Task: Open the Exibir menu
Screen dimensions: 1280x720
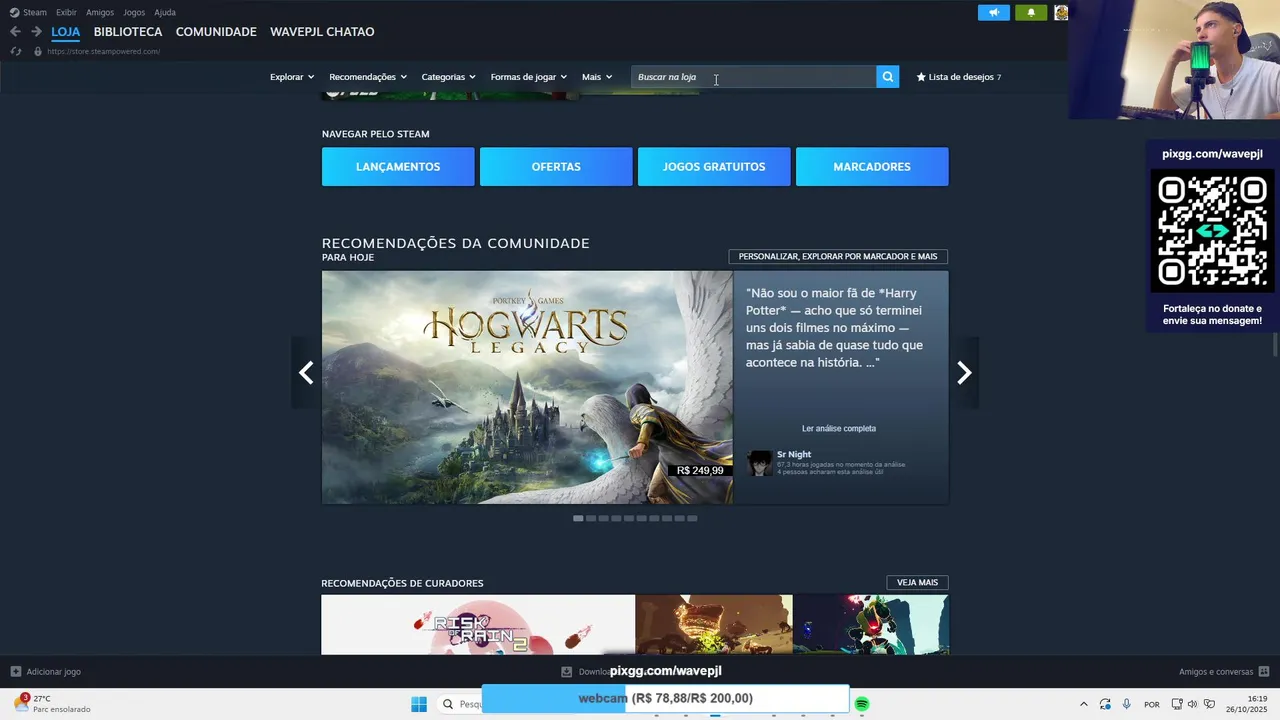Action: [66, 12]
